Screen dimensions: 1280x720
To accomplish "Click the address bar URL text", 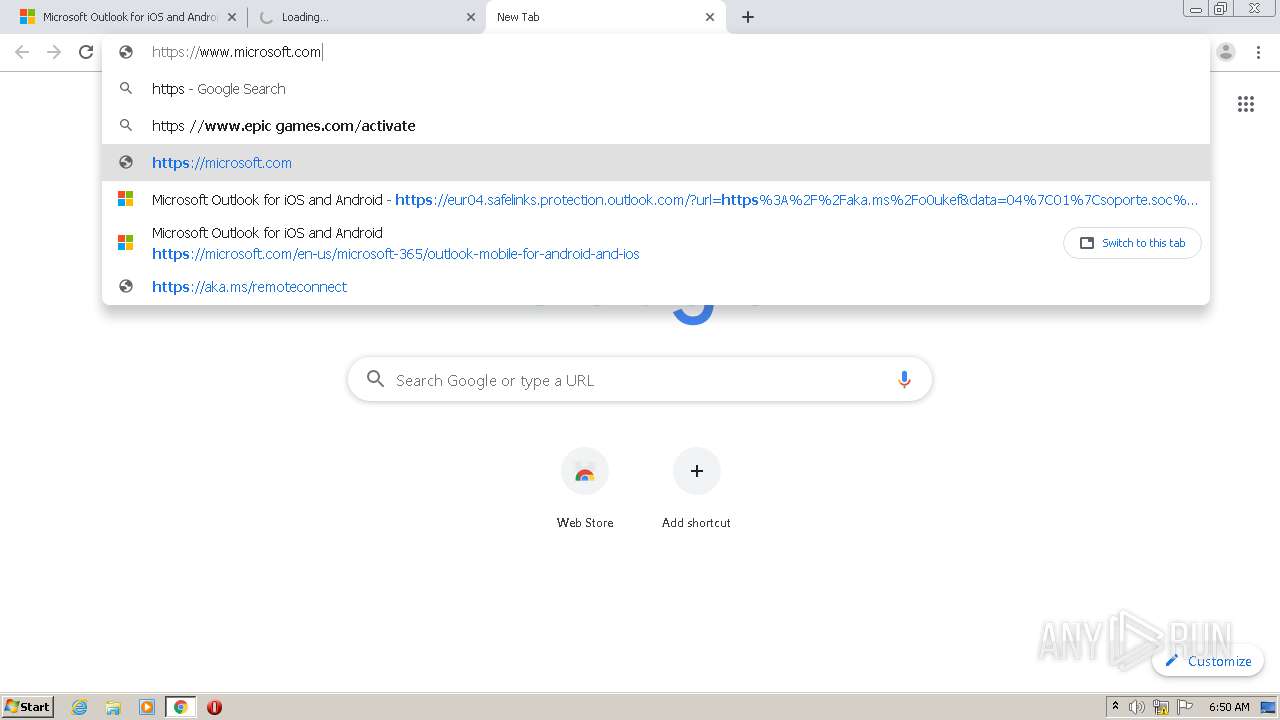I will pos(237,52).
